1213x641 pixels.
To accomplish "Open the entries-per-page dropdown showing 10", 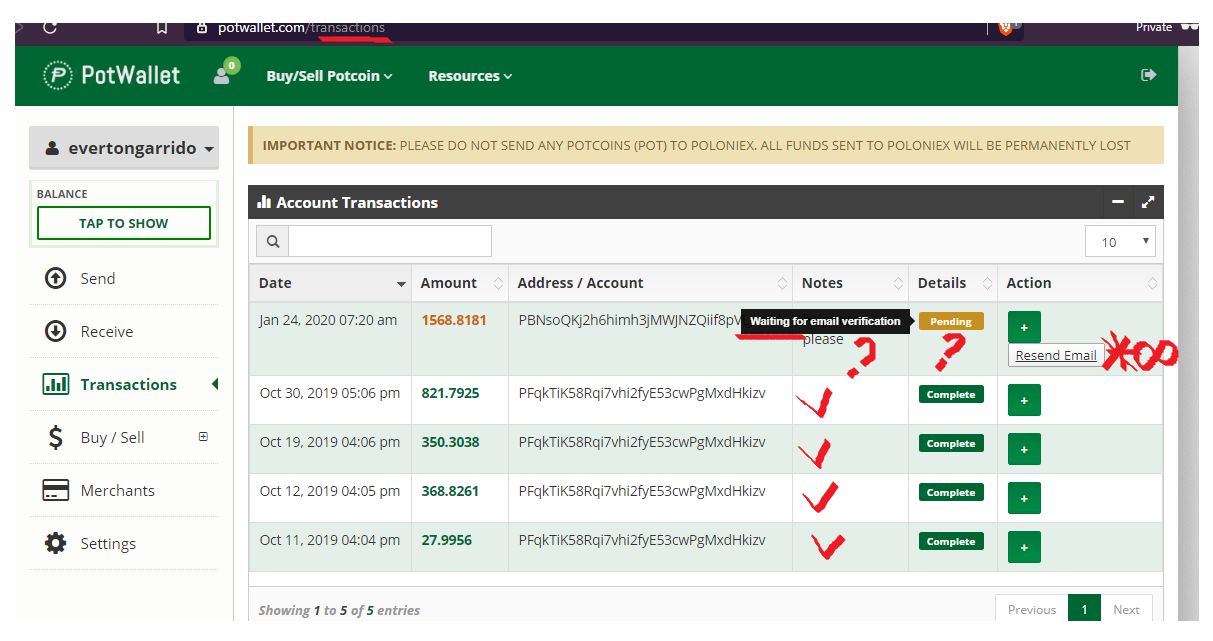I will point(1120,241).
